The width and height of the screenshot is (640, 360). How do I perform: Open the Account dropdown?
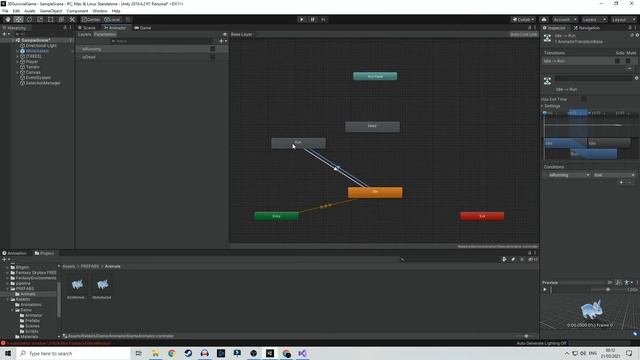[x=564, y=20]
